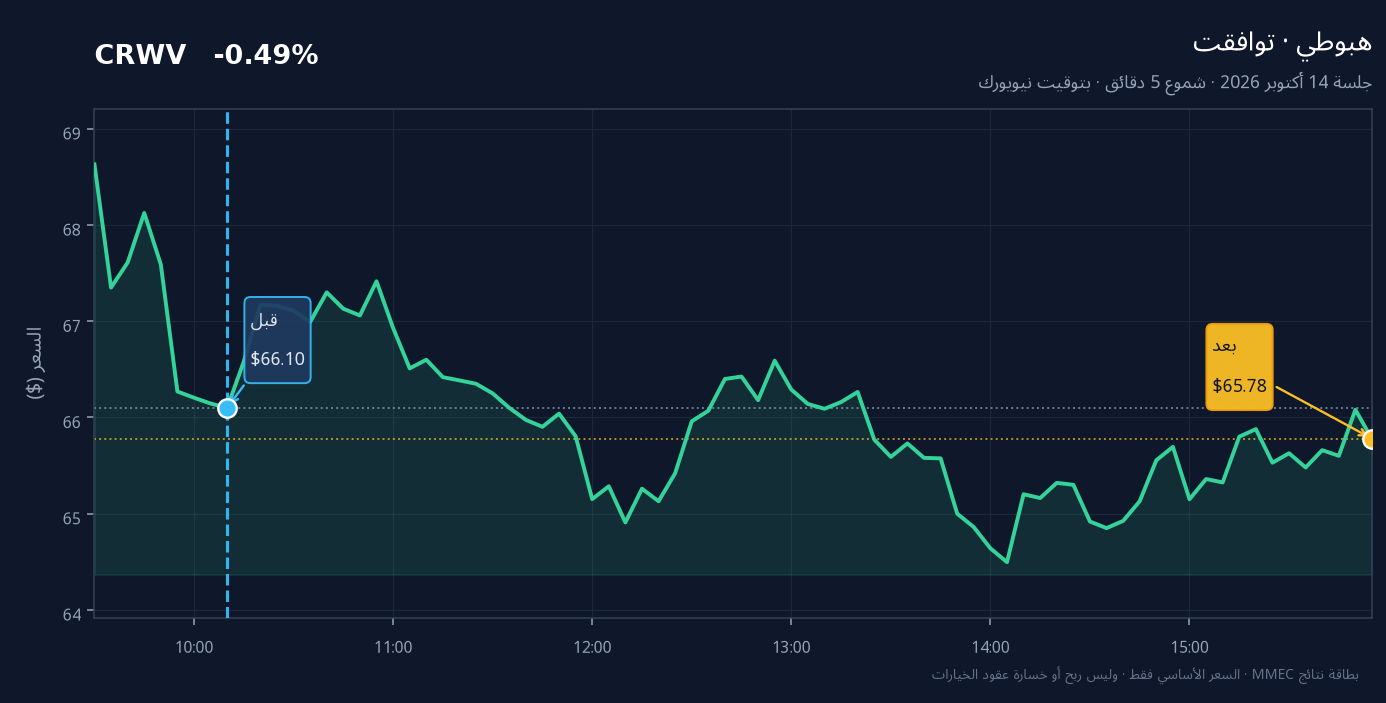Click the CRWV ticker symbol
The image size is (1386, 703).
(140, 56)
